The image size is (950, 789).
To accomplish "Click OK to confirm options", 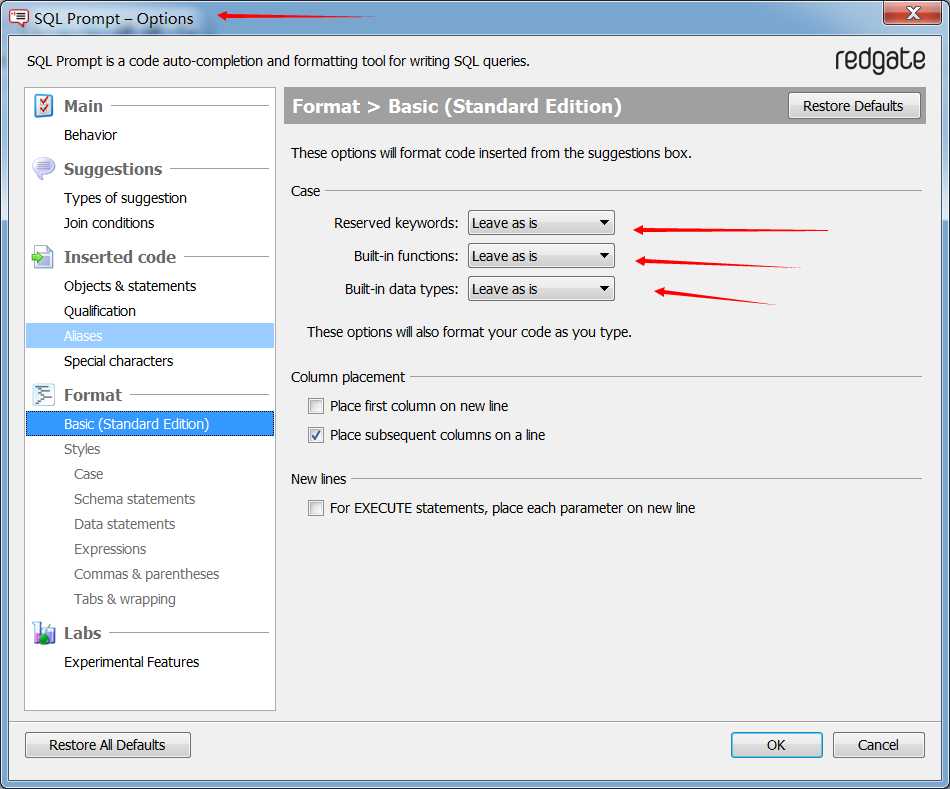I will tap(776, 745).
